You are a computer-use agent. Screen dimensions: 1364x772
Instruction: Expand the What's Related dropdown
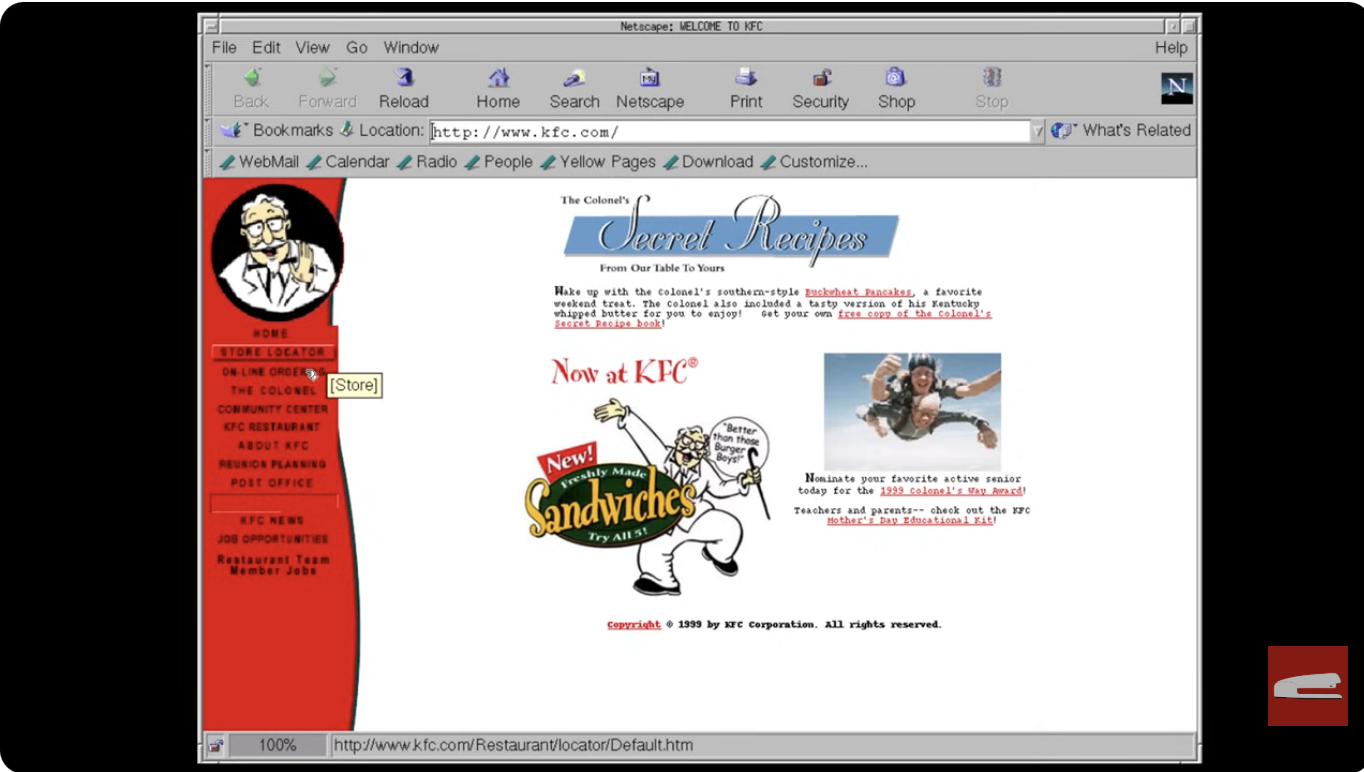point(1122,130)
